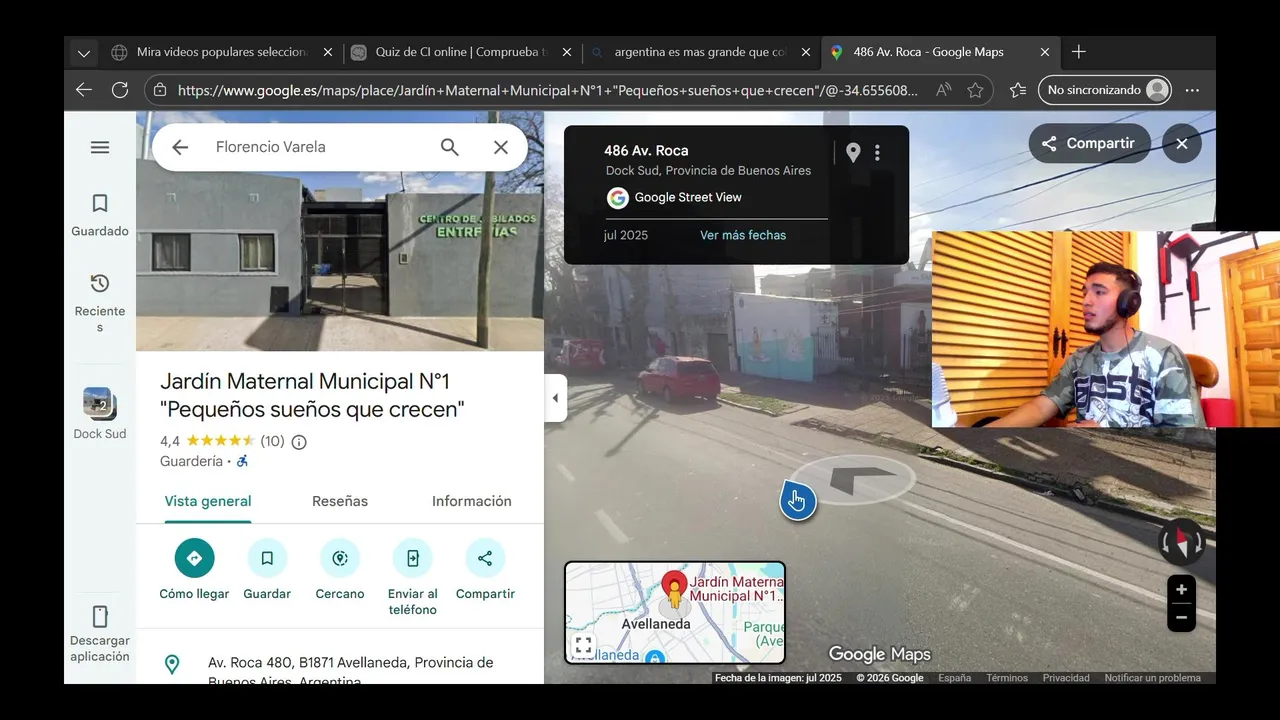
Task: Click the search magnifier icon
Action: 450,147
